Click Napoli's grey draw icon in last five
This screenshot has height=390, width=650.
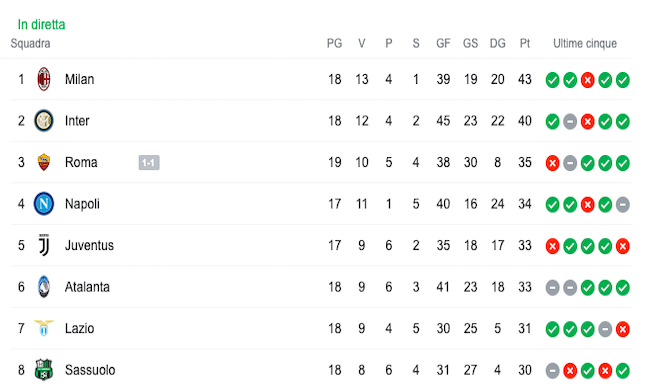(x=623, y=204)
